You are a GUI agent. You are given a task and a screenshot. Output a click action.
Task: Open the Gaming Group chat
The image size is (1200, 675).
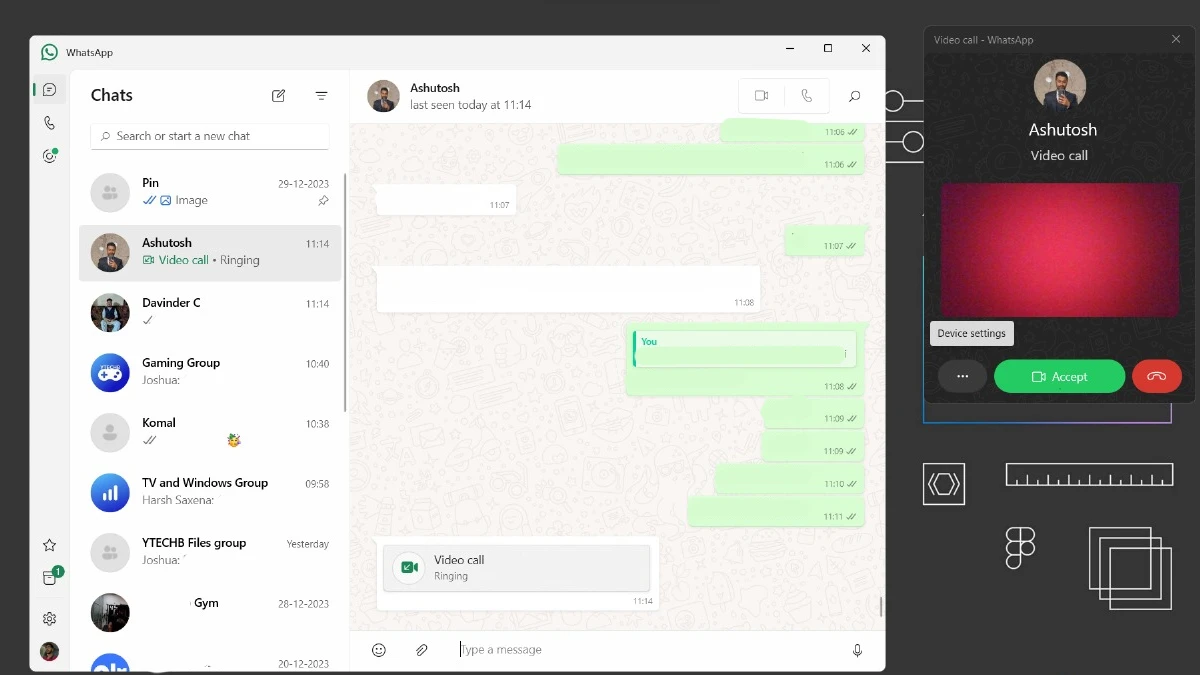pyautogui.click(x=210, y=372)
